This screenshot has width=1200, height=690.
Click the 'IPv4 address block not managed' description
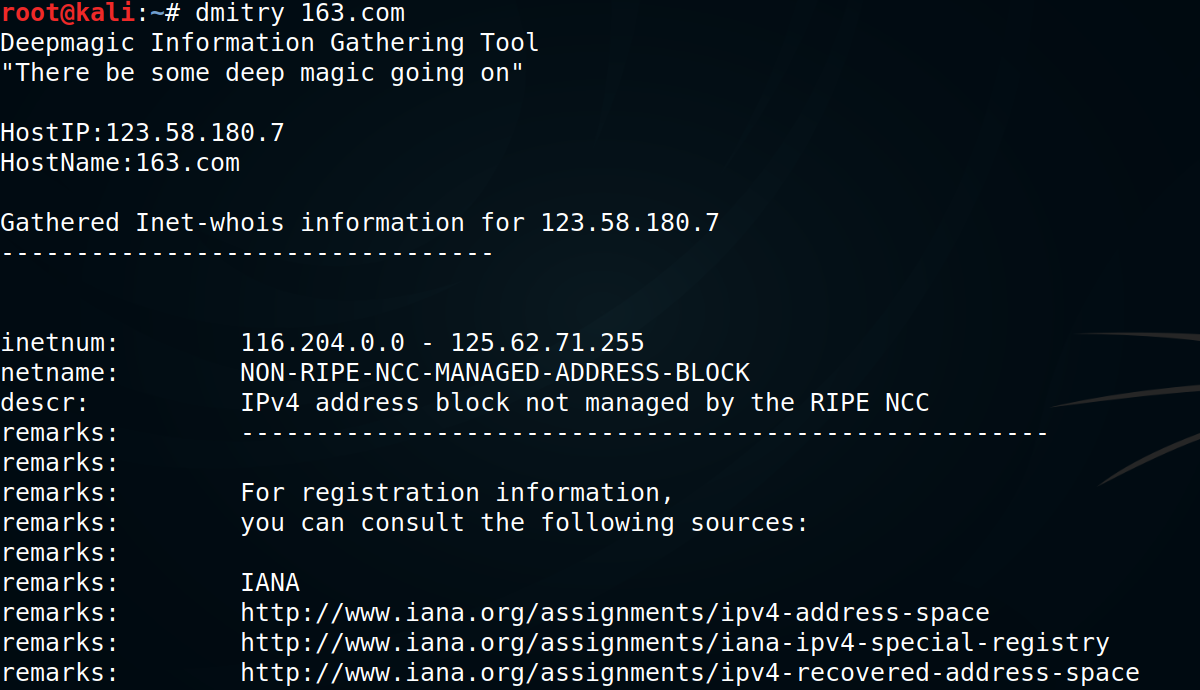tap(584, 403)
